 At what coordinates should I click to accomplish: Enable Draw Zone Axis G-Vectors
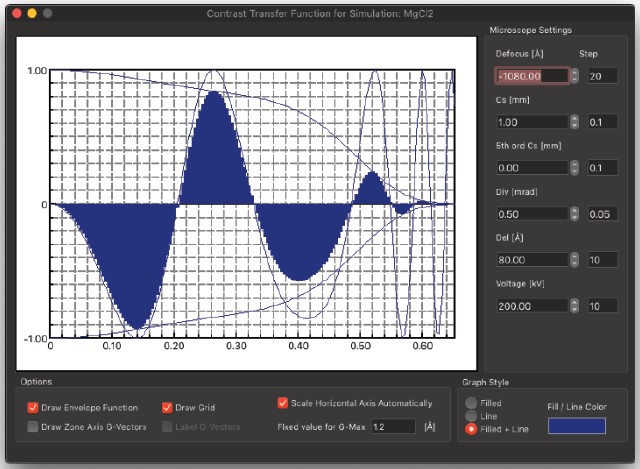pos(33,427)
